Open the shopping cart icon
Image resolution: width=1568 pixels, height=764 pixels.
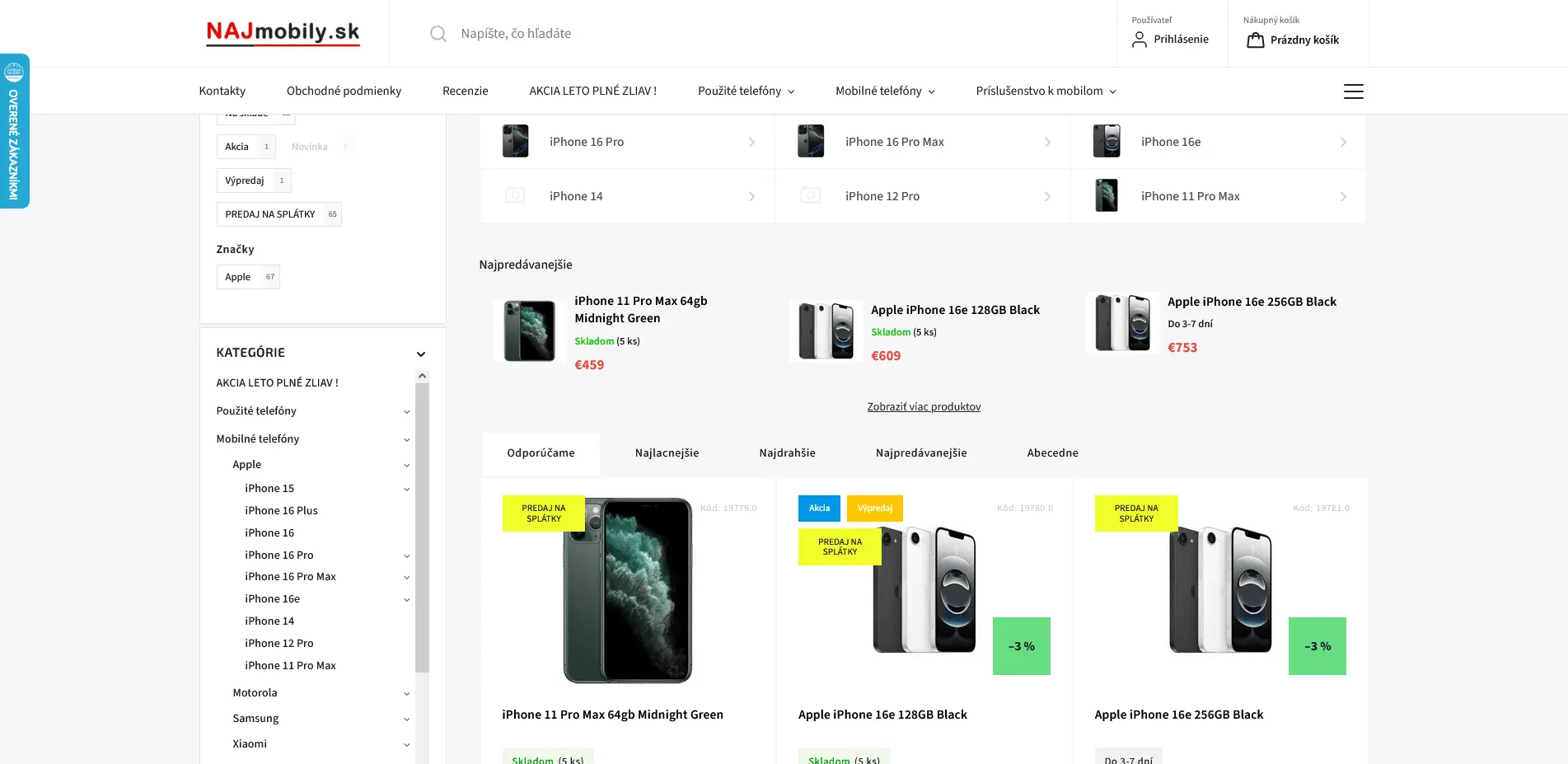pos(1256,40)
